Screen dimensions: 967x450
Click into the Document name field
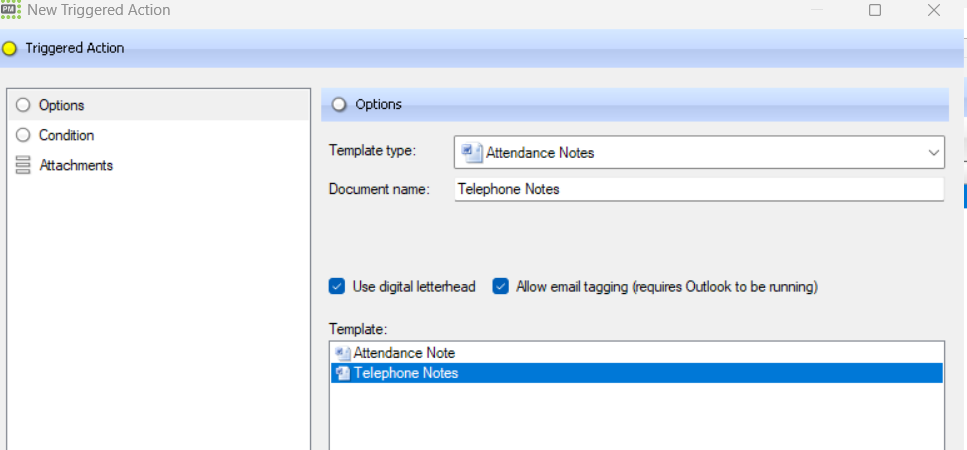pos(698,189)
